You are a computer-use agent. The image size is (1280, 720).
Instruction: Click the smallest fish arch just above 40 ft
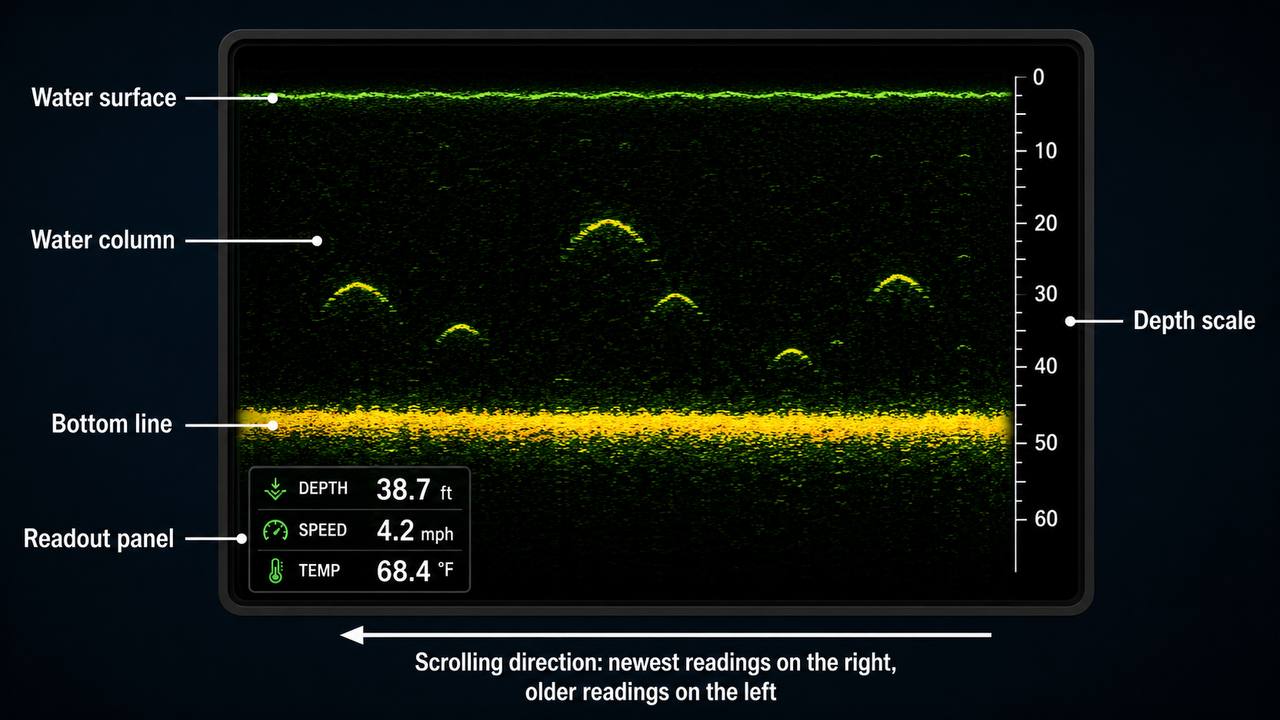pyautogui.click(x=791, y=355)
